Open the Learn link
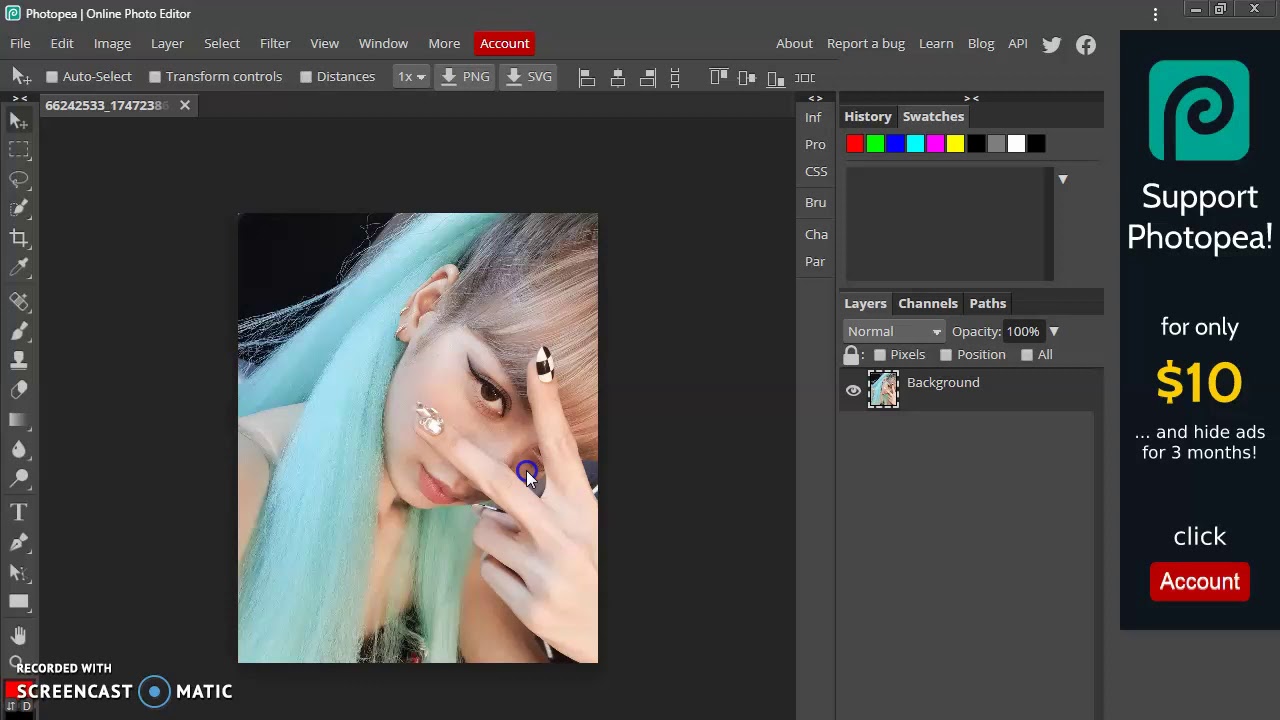The height and width of the screenshot is (720, 1280). 936,44
